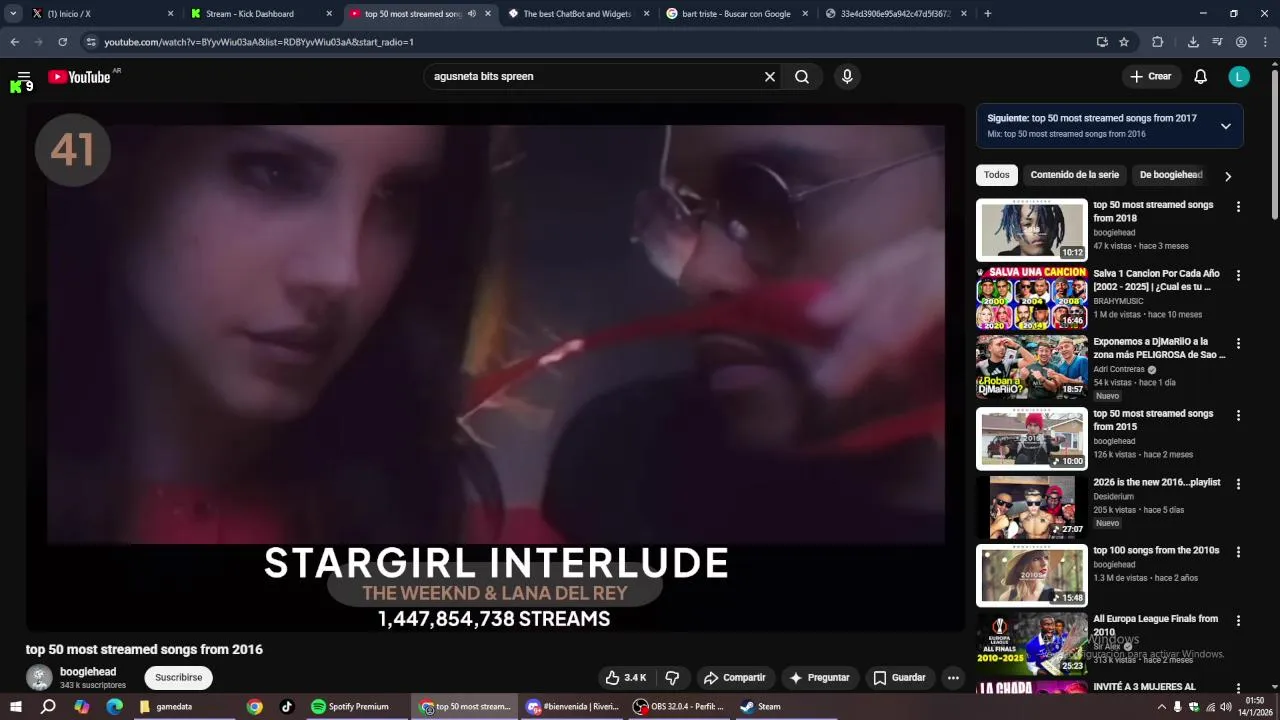Open the Chrome profile icon in toolbar
This screenshot has width=1280, height=720.
tap(1241, 42)
